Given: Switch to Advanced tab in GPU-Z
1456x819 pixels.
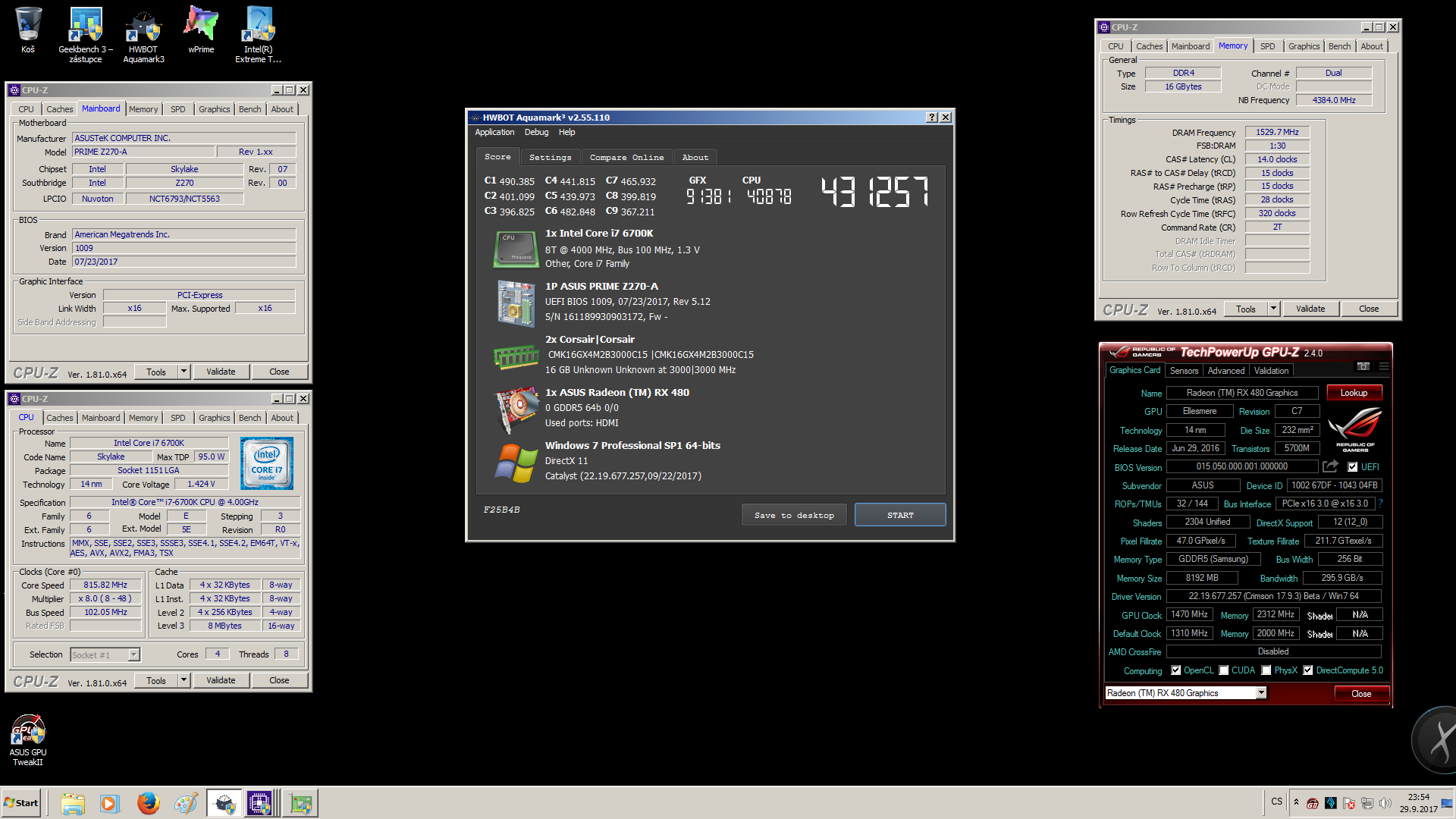Looking at the screenshot, I should pyautogui.click(x=1226, y=371).
